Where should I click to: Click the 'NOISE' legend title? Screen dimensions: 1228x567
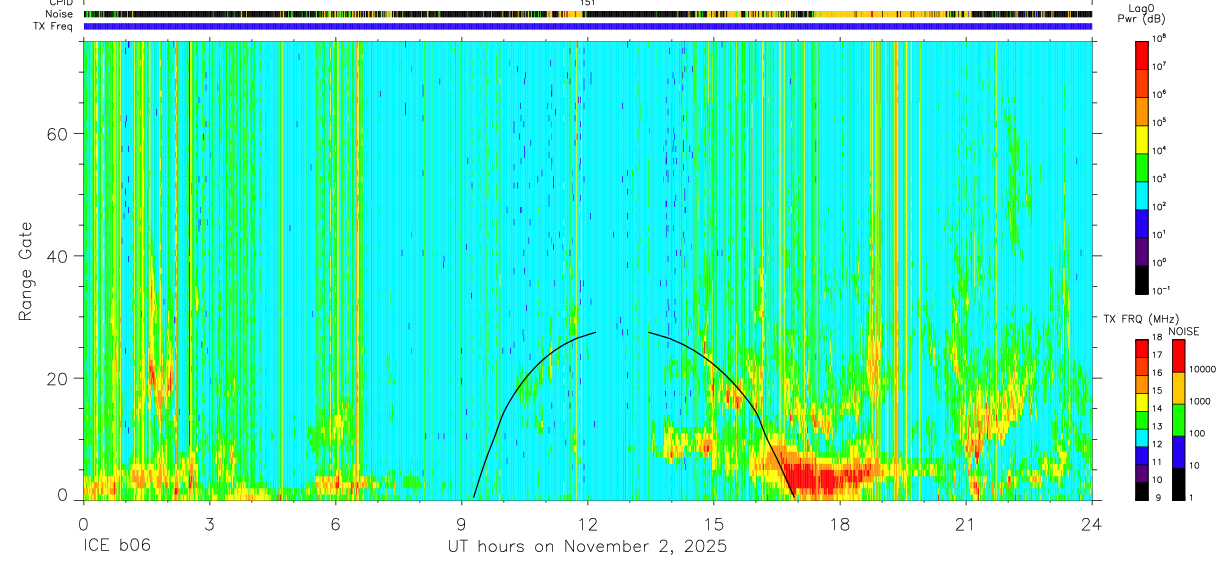[1184, 330]
